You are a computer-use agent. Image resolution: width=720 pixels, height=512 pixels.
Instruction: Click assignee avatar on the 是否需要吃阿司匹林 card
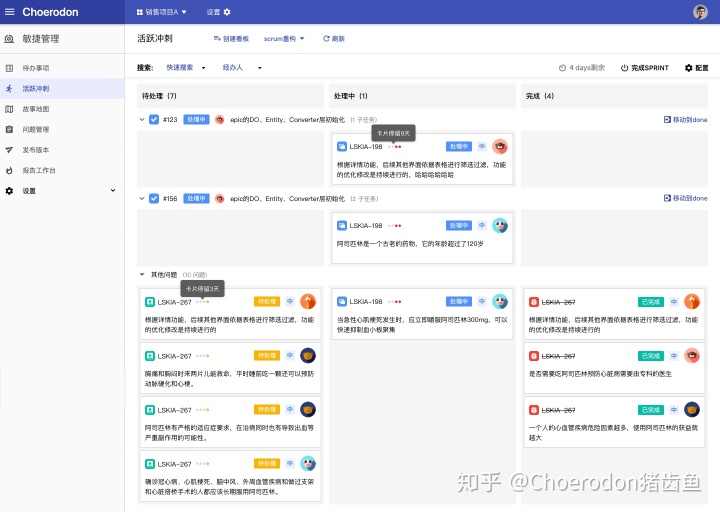click(x=692, y=355)
